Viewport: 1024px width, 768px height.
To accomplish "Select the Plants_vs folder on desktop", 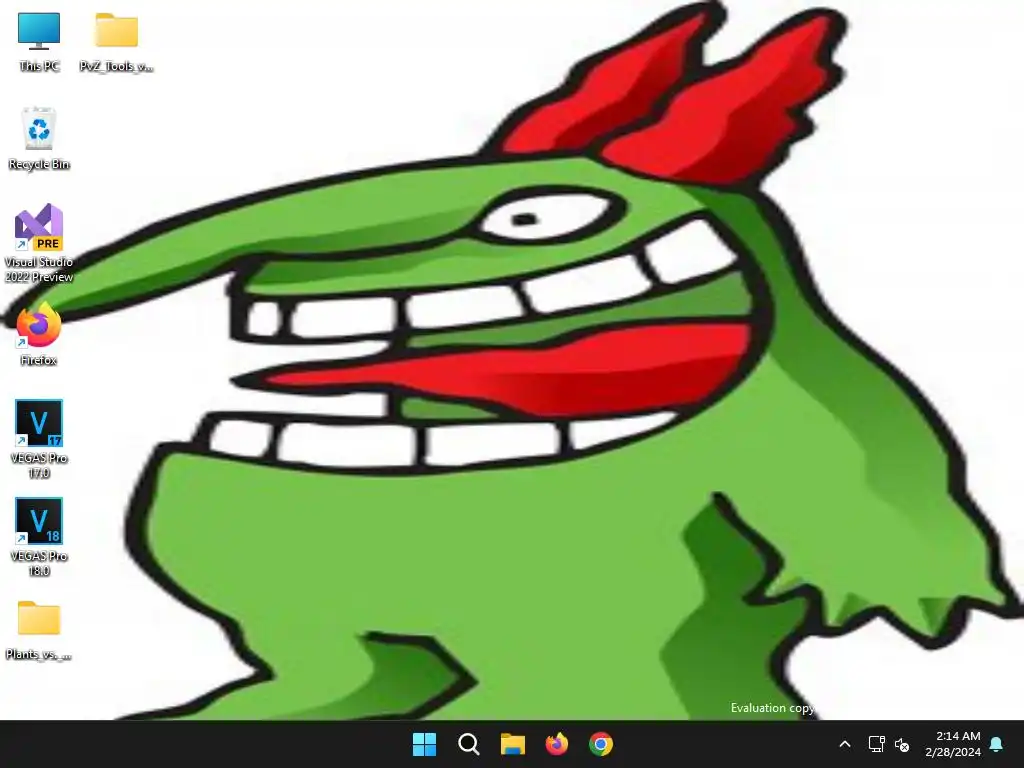I will point(39,630).
